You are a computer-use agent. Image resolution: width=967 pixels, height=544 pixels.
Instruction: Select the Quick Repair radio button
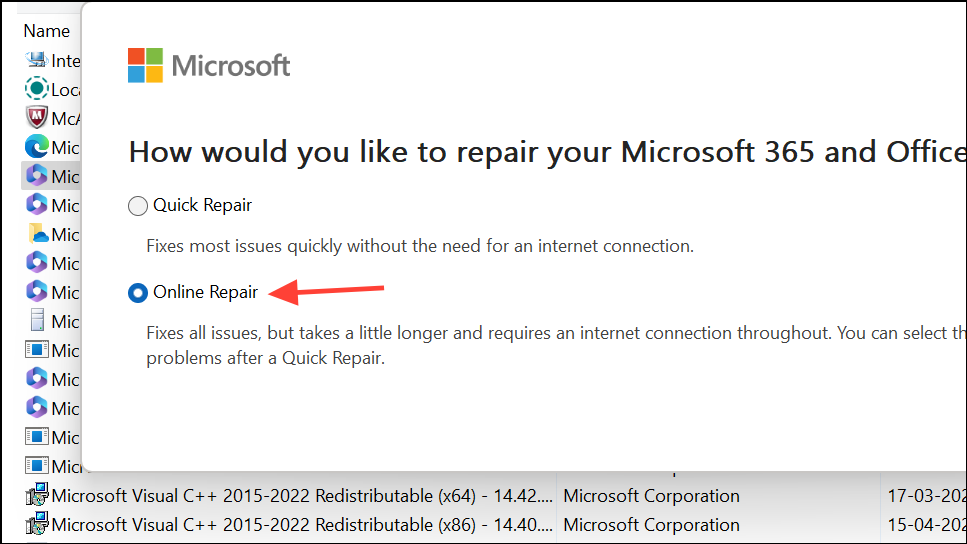[138, 206]
